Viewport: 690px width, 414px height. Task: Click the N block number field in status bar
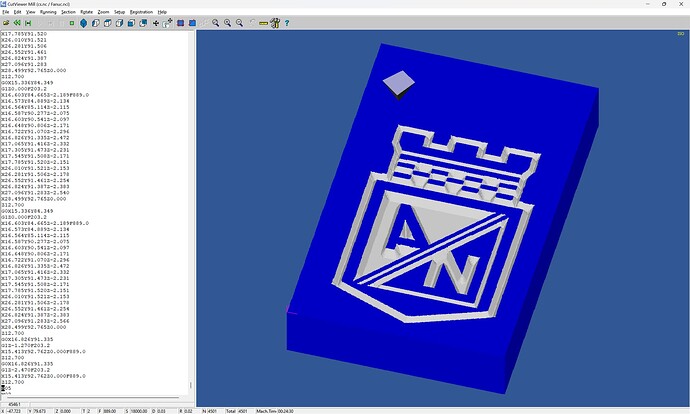[213, 411]
